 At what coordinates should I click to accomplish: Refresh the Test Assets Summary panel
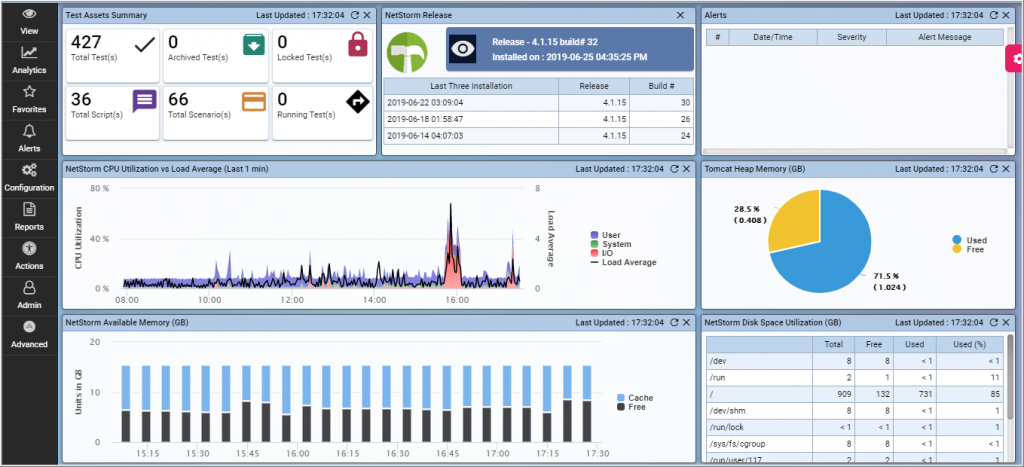click(x=355, y=15)
